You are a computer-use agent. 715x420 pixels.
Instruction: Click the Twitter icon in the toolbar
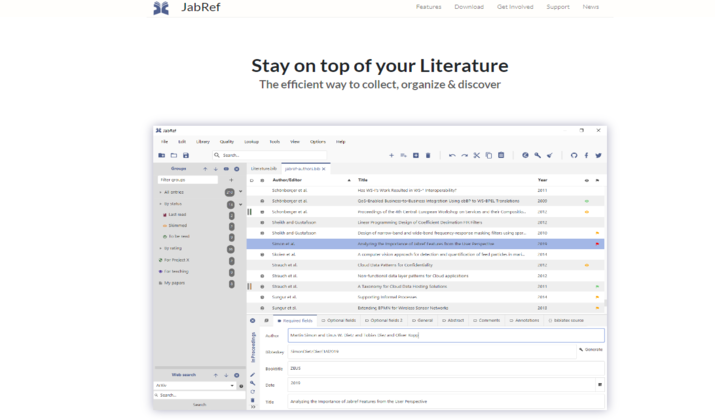tap(598, 156)
